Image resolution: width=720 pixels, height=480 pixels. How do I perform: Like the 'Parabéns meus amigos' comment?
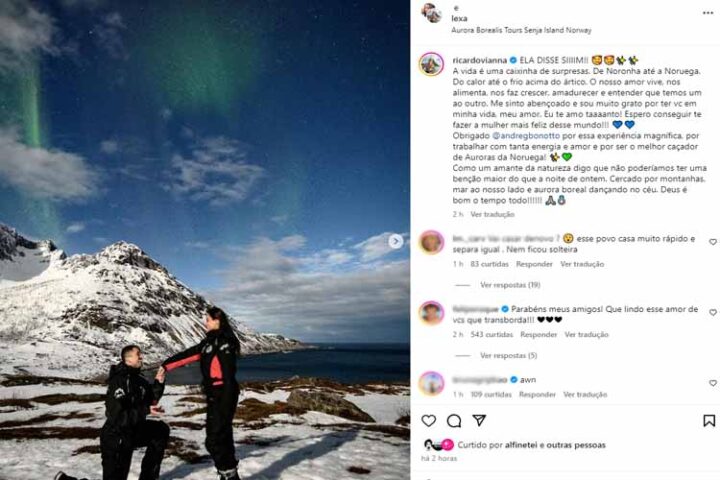(x=713, y=312)
